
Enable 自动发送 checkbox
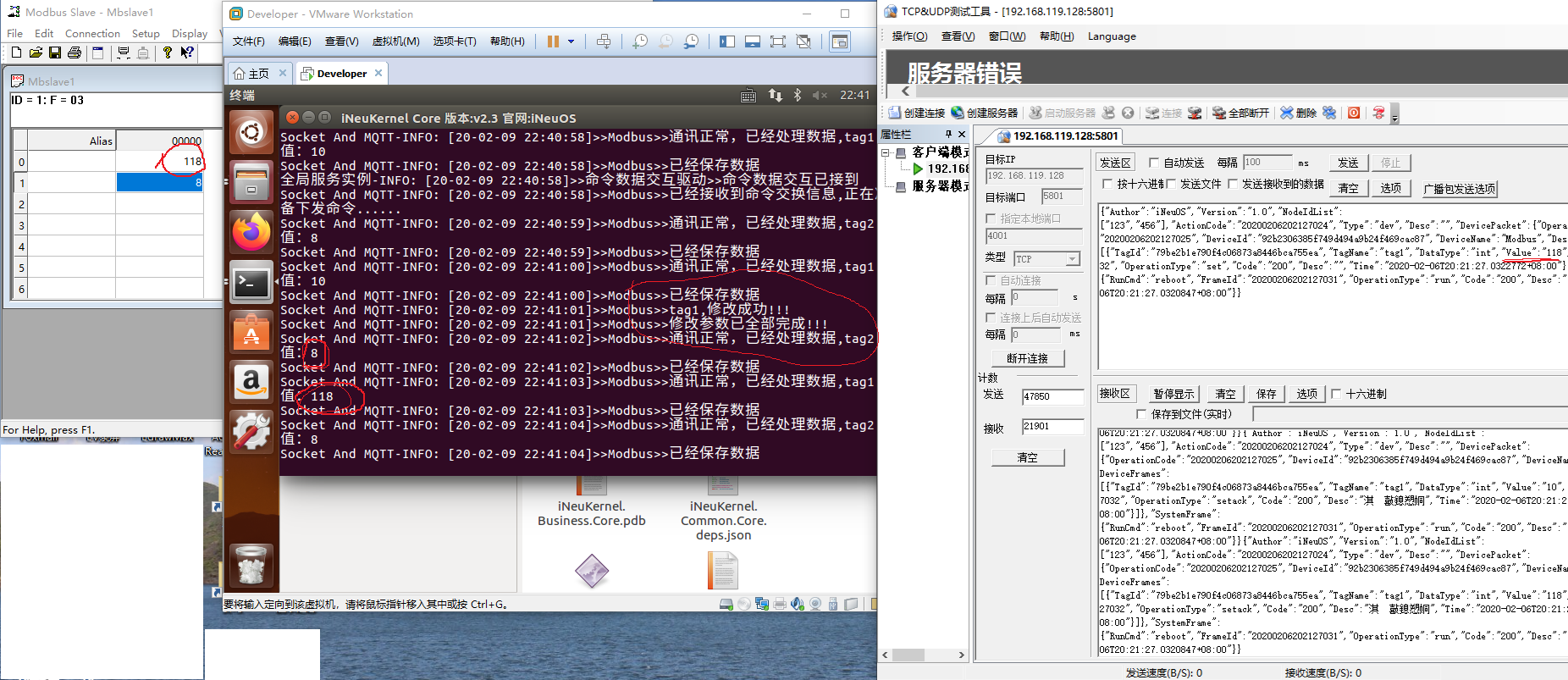1154,163
